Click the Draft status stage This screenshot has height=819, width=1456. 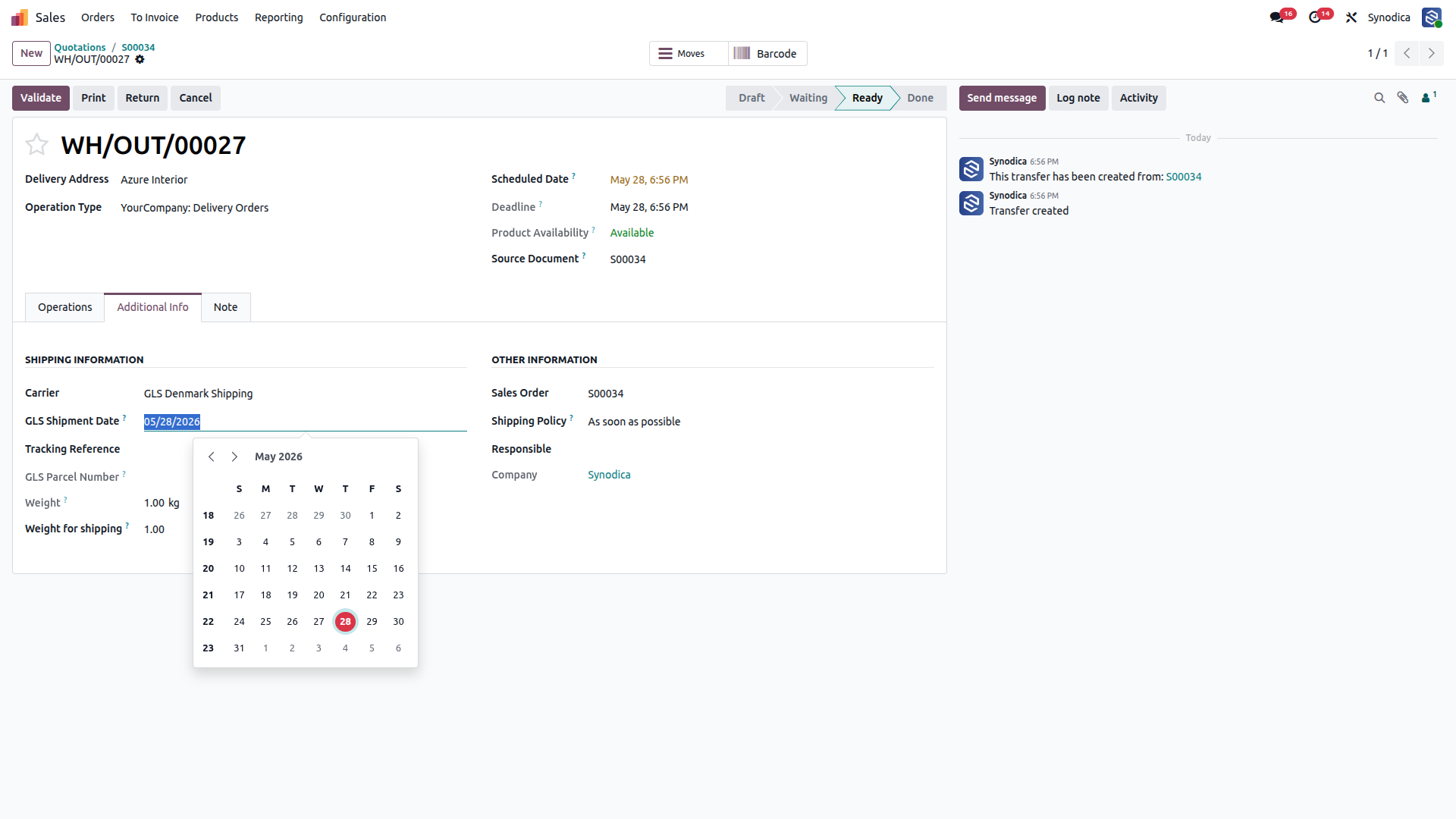click(752, 98)
